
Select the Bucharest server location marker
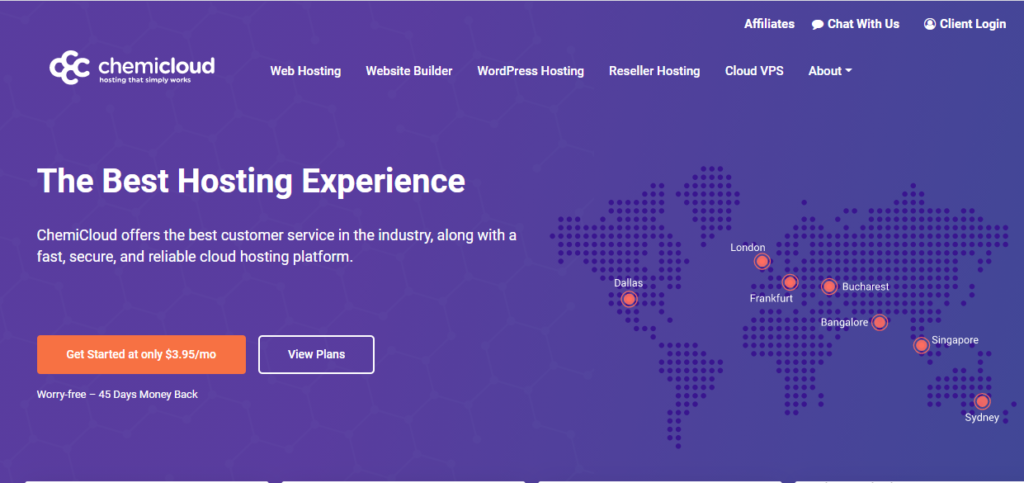[x=829, y=286]
